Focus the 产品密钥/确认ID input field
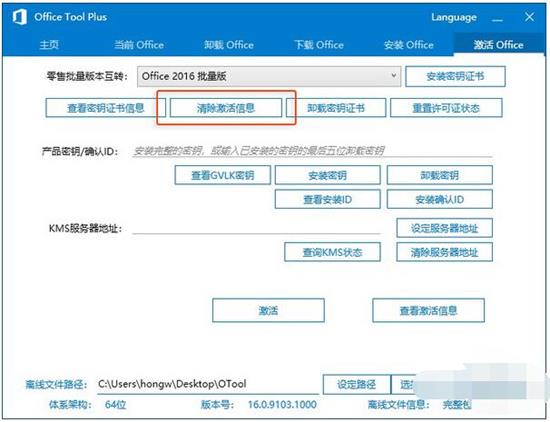The height and width of the screenshot is (422, 550). (312, 151)
